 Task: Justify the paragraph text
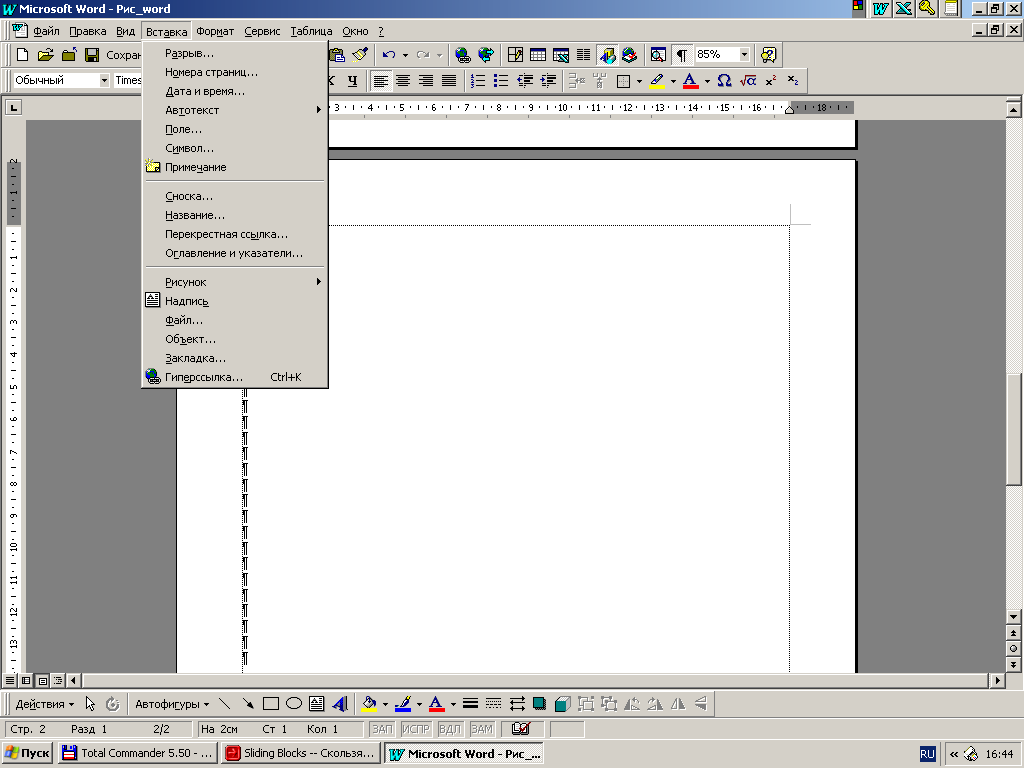tap(449, 80)
